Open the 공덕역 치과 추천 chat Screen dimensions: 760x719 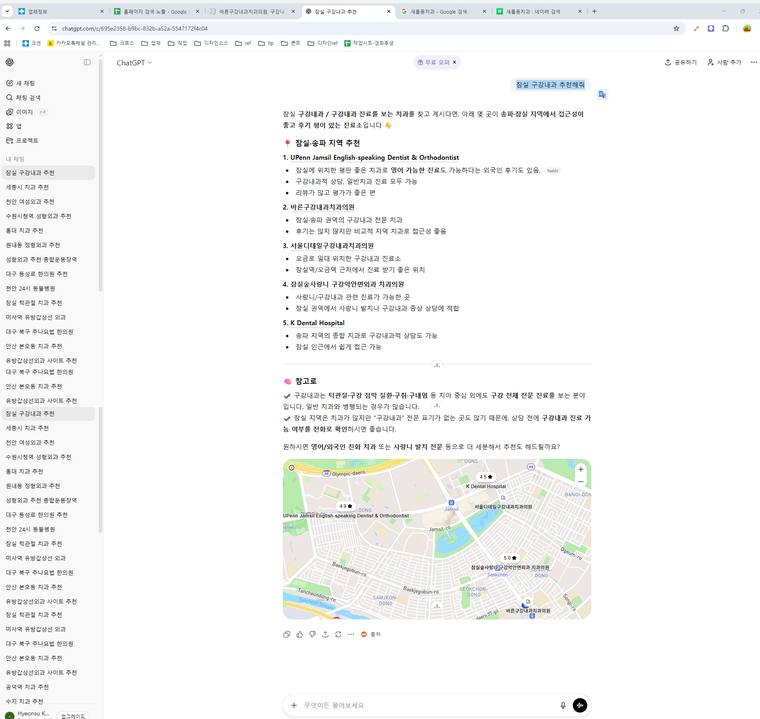pyautogui.click(x=27, y=687)
